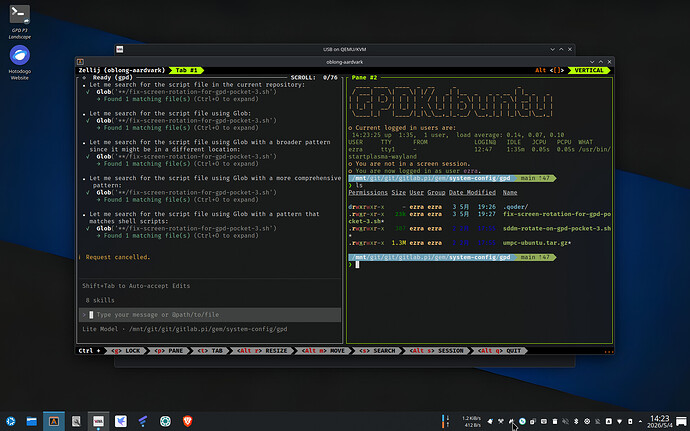This screenshot has width=690, height=431.
Task: Open the Wi-Fi network tray icon
Action: point(620,421)
